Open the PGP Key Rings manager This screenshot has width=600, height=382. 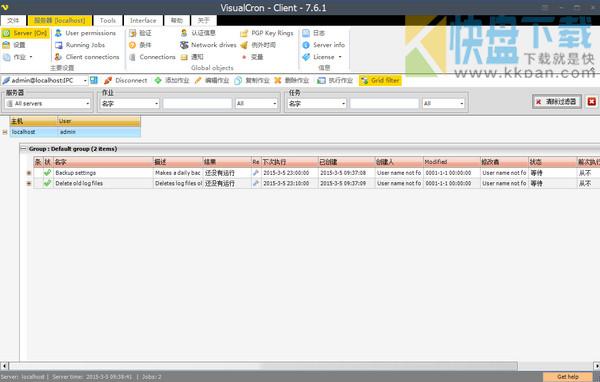pos(267,33)
